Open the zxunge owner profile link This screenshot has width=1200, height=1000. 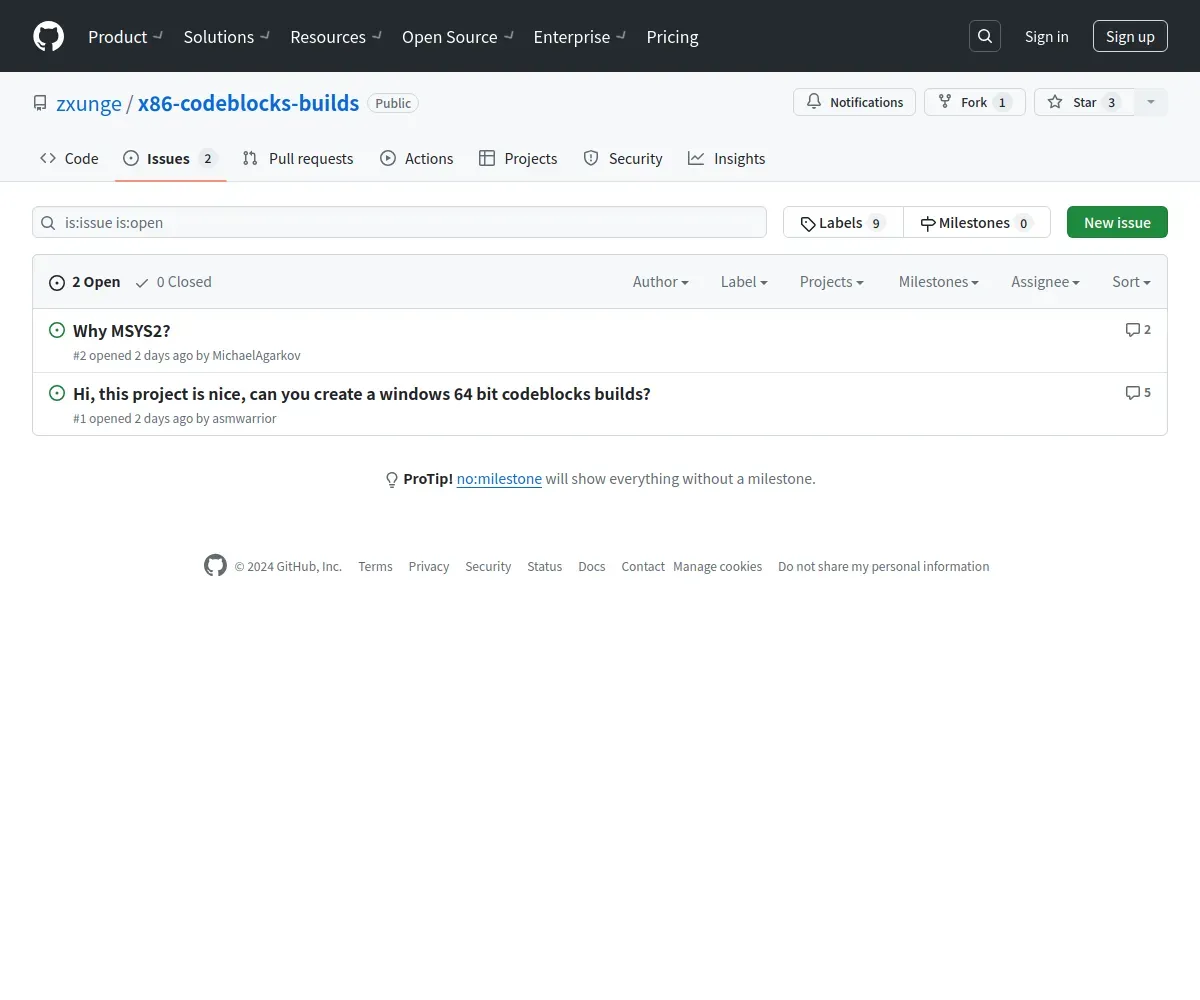89,103
